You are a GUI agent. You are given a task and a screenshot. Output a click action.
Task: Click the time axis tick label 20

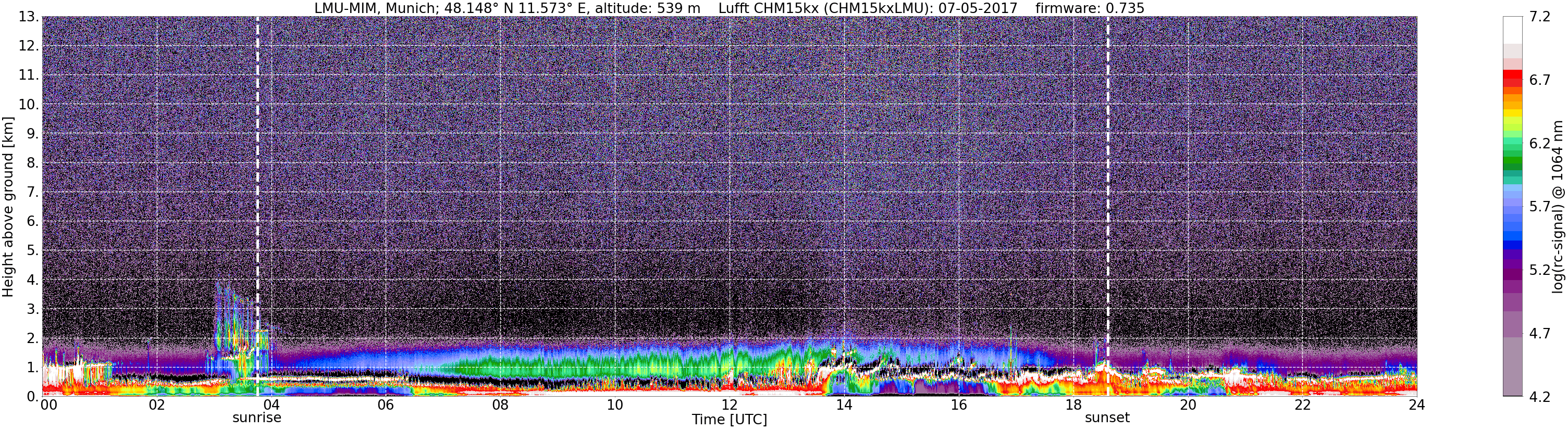pos(1188,405)
